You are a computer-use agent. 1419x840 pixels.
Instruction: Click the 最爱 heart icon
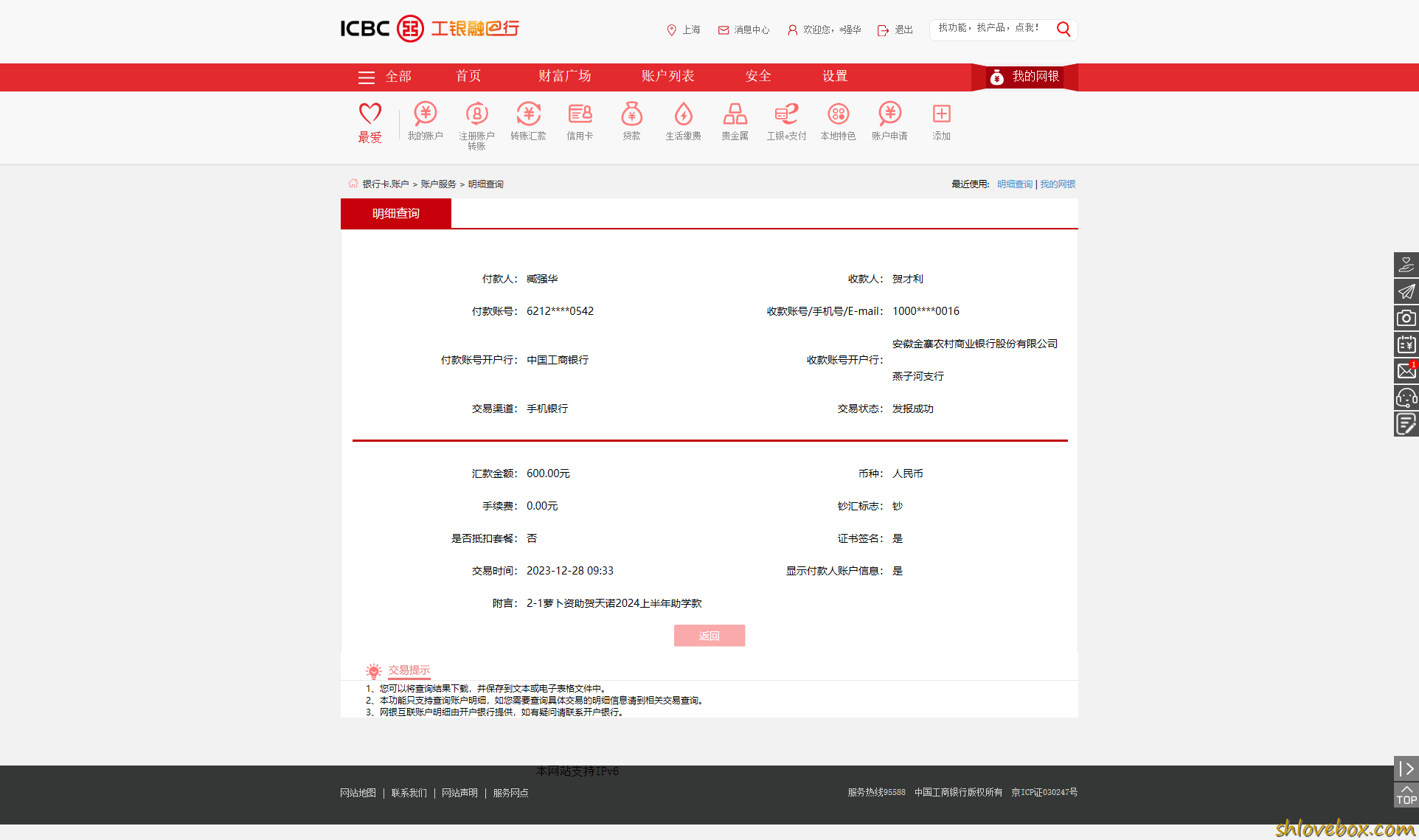pos(370,113)
